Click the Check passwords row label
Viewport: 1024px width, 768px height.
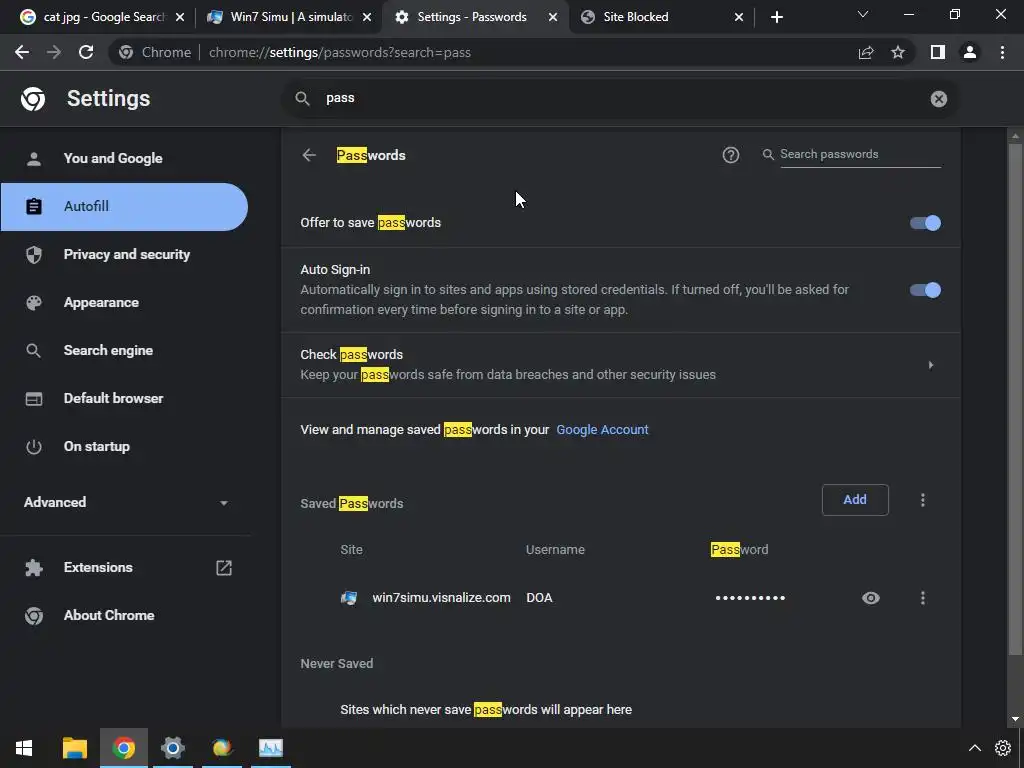351,355
